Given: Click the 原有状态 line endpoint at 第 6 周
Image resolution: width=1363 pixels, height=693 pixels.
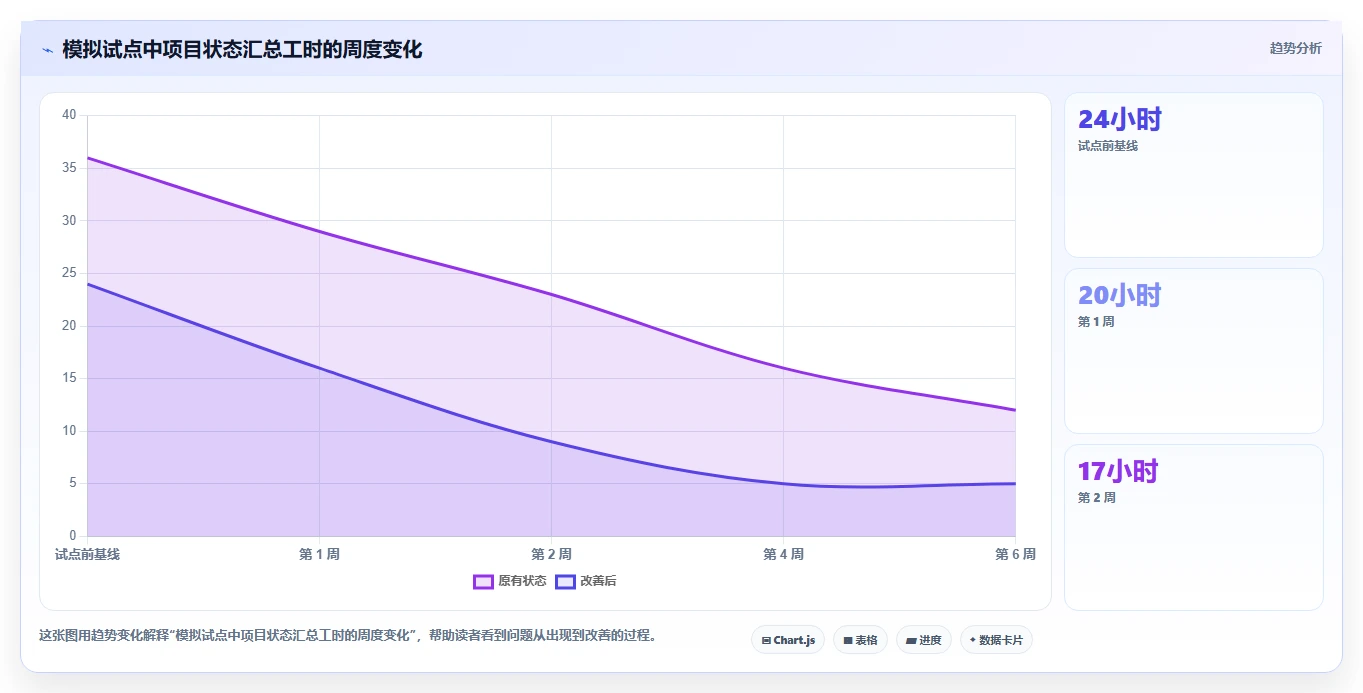Looking at the screenshot, I should click(1015, 410).
